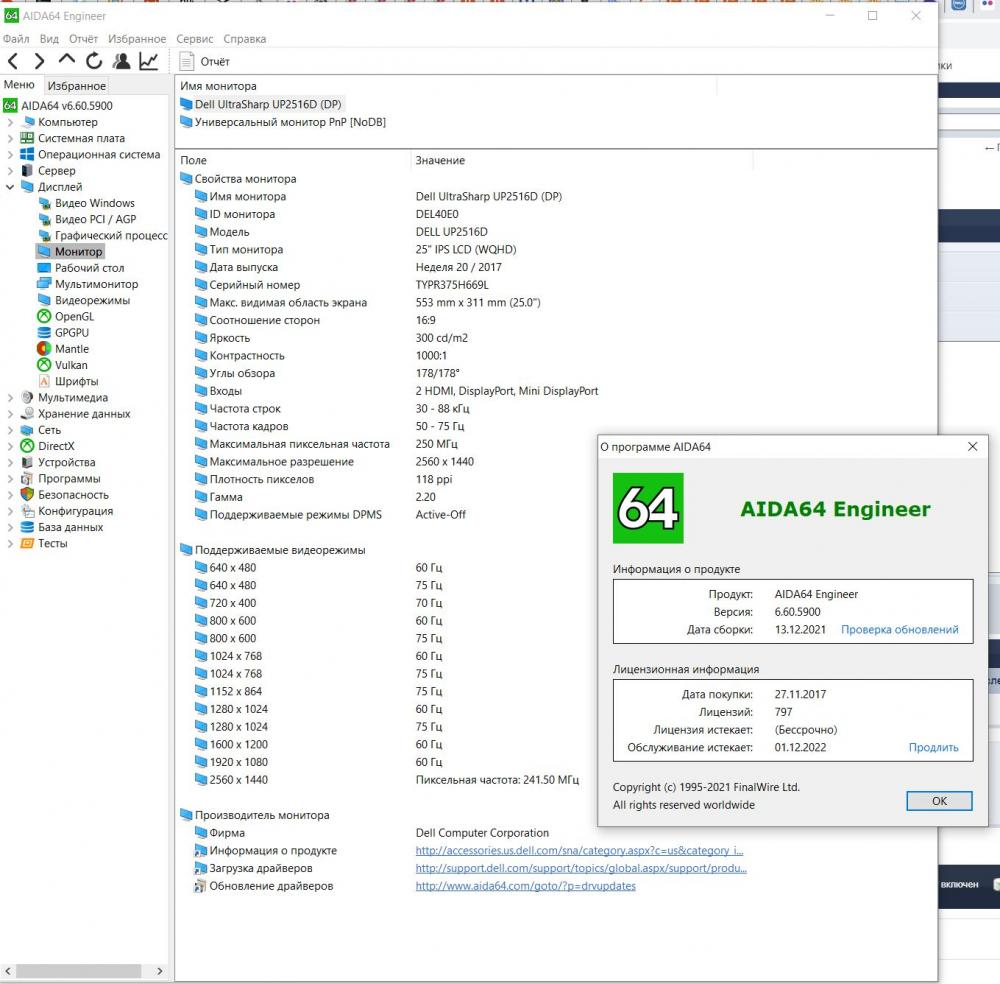Expand the Мультимедиа tree node

point(10,397)
